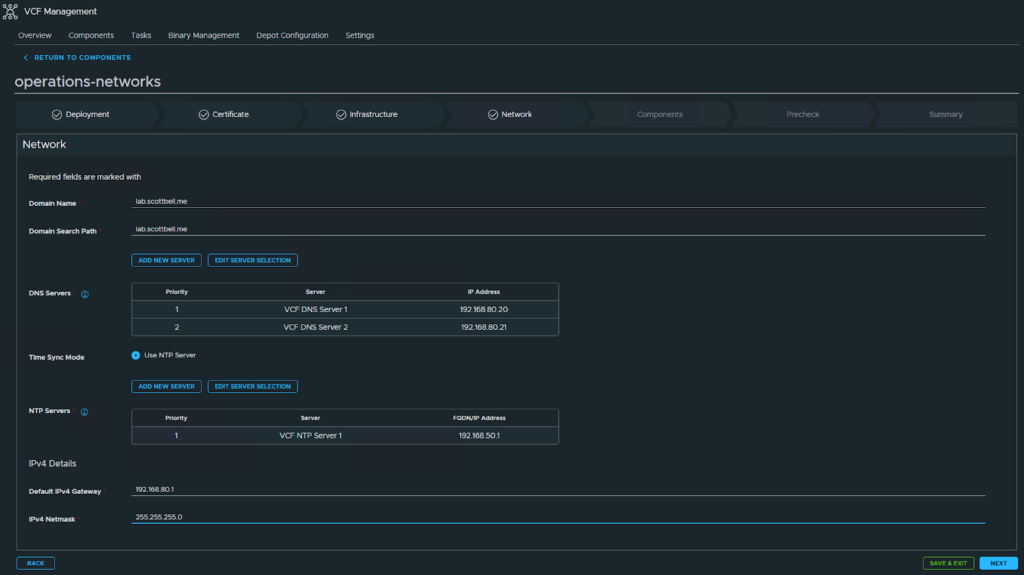Switch to the Tasks tab
Image resolution: width=1024 pixels, height=575 pixels.
141,35
